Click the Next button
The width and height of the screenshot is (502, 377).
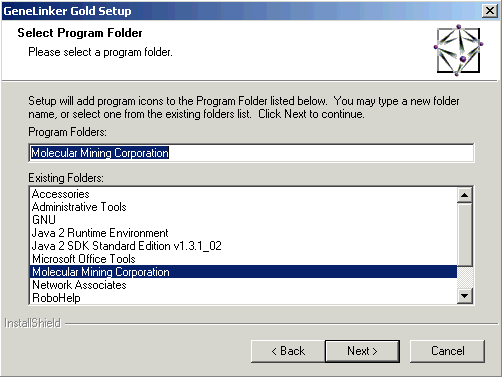362,351
